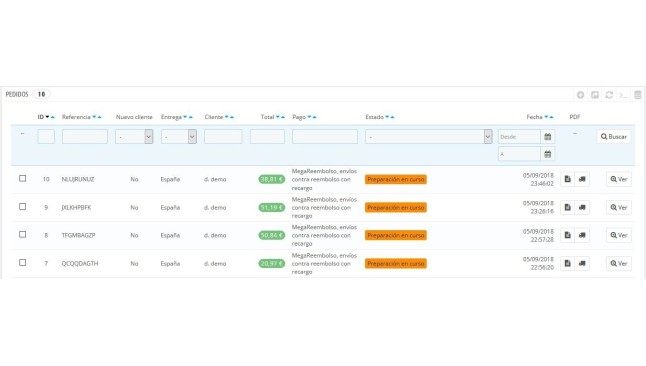This screenshot has width=646, height=366.
Task: Click reference JXLKHPBFK
Action: [x=76, y=207]
